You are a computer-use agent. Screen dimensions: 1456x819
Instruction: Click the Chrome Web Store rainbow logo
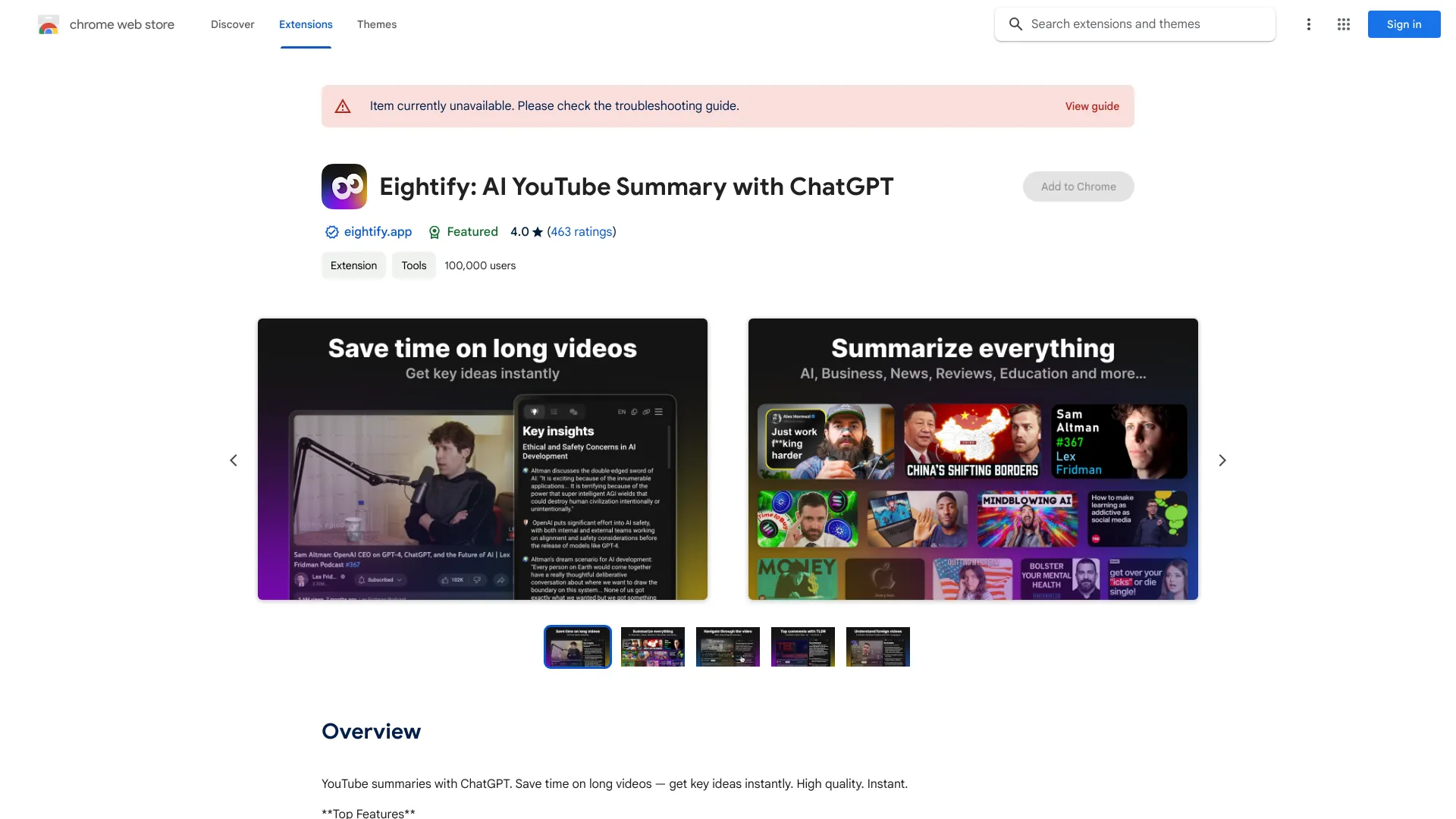48,23
